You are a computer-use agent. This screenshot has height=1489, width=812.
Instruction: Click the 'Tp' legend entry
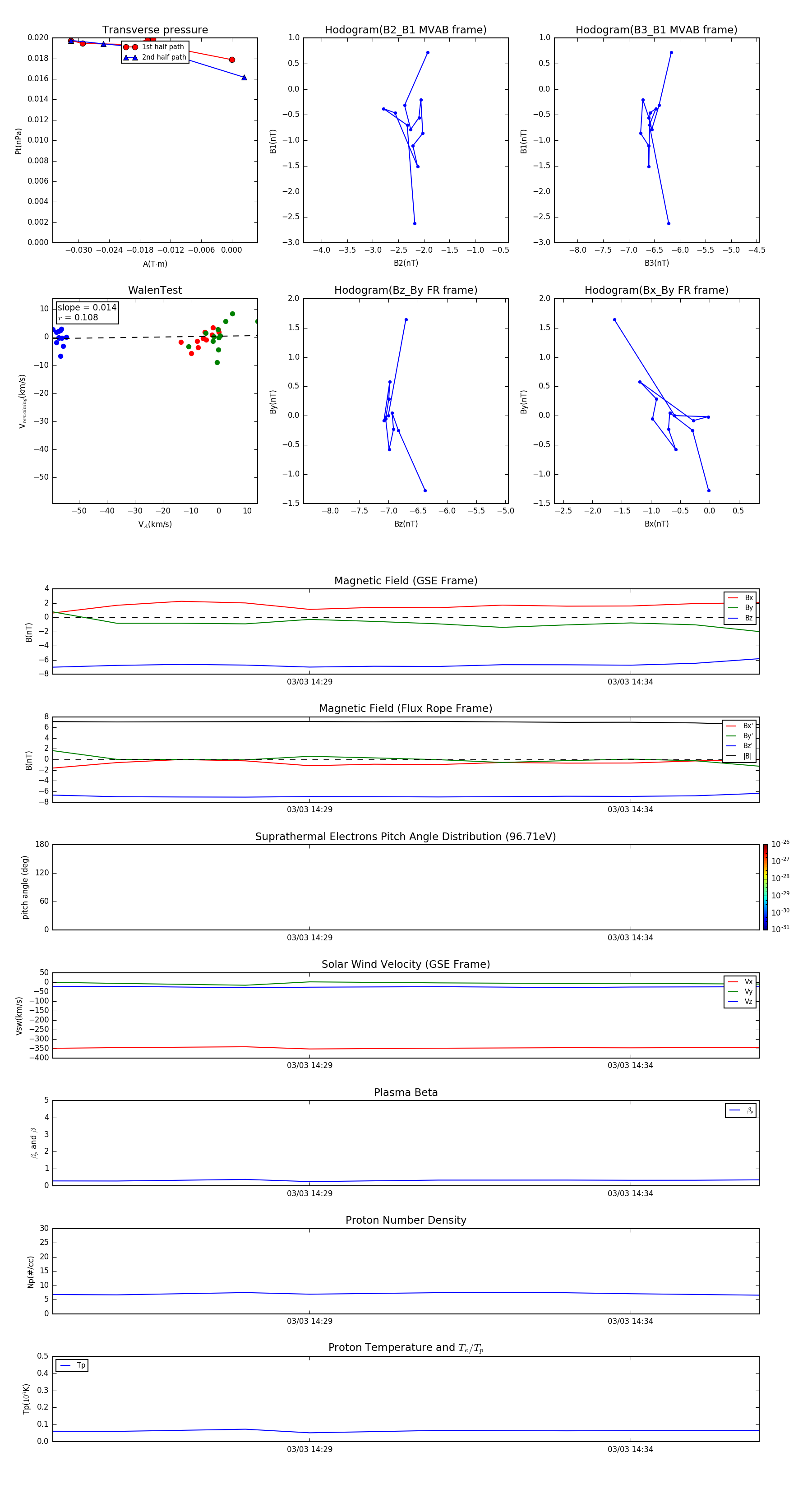coord(72,1365)
